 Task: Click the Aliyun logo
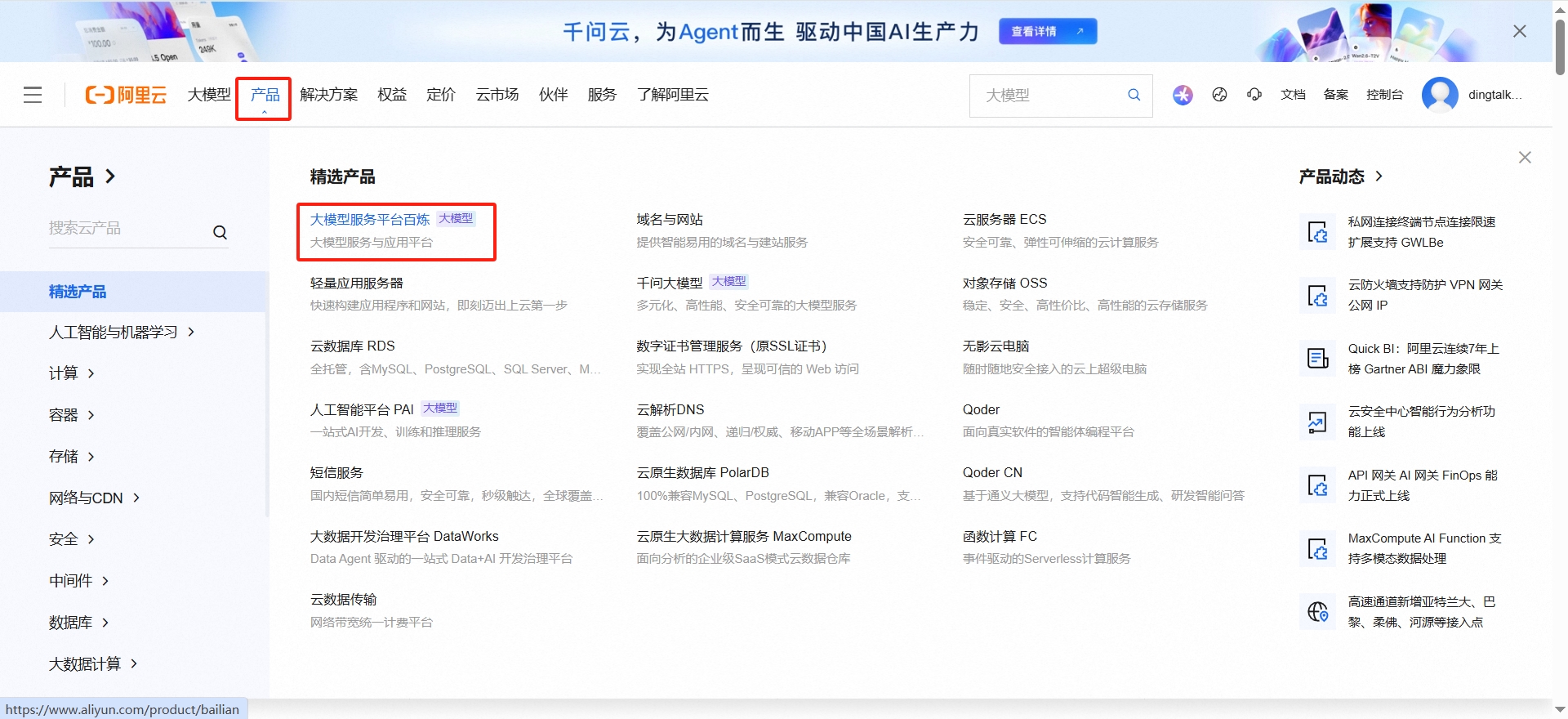coord(126,95)
